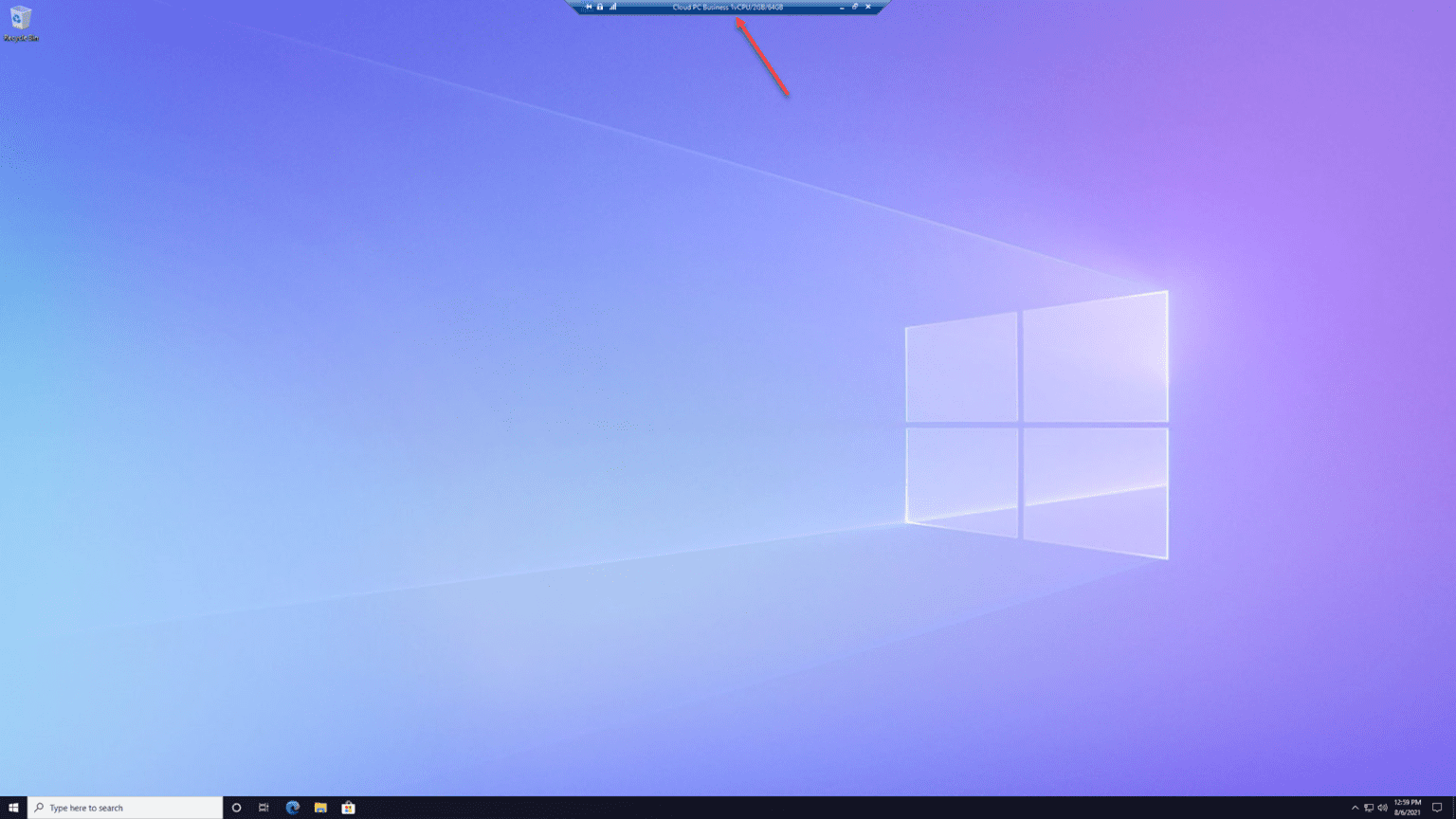
Task: Minimize the Cloud PC connection bar
Action: [x=842, y=7]
